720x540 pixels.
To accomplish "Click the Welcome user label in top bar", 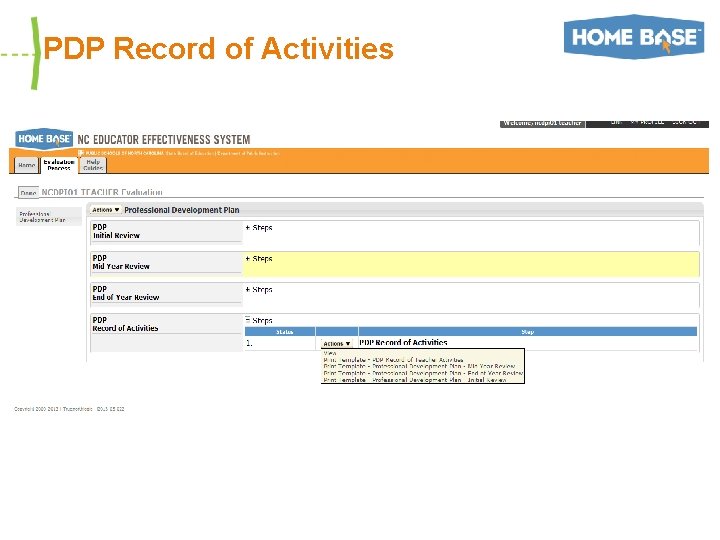I will (x=542, y=123).
